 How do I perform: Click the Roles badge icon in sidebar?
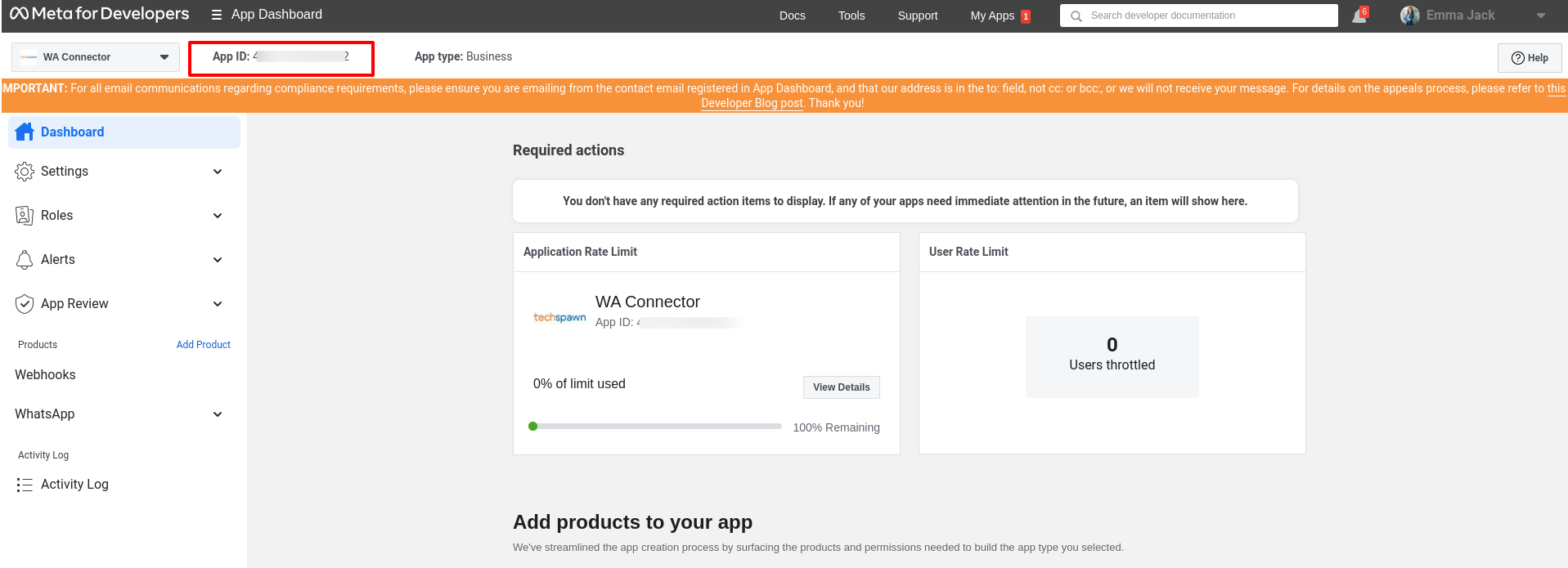[25, 216]
